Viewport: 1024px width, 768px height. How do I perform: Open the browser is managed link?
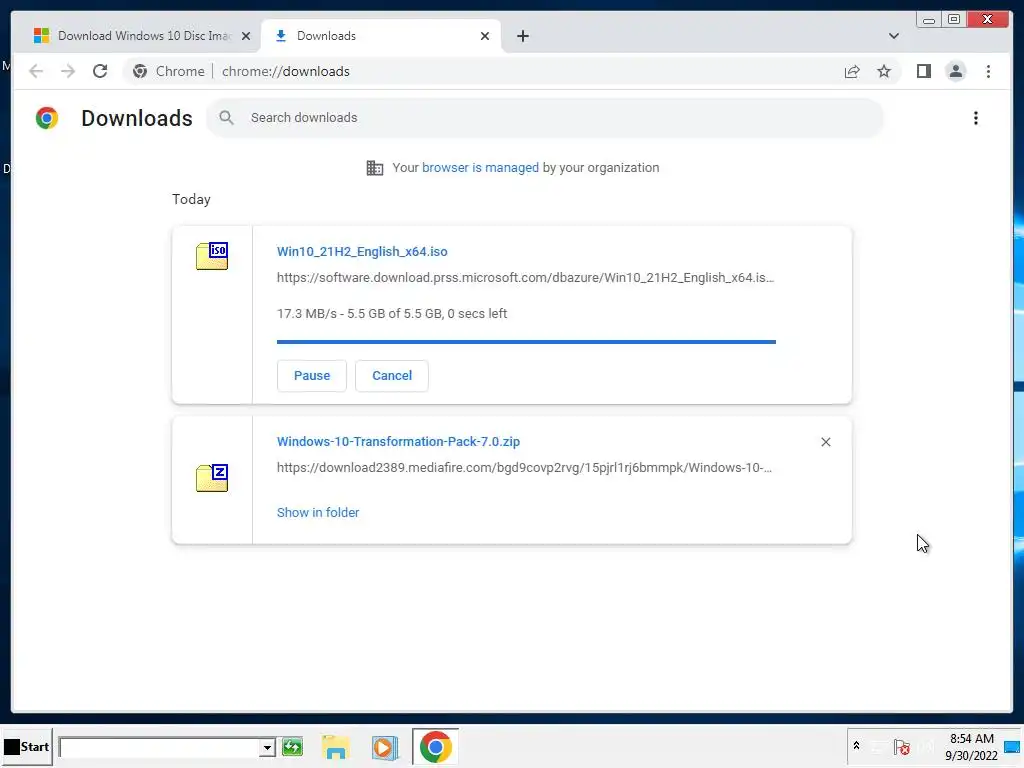[x=480, y=168]
